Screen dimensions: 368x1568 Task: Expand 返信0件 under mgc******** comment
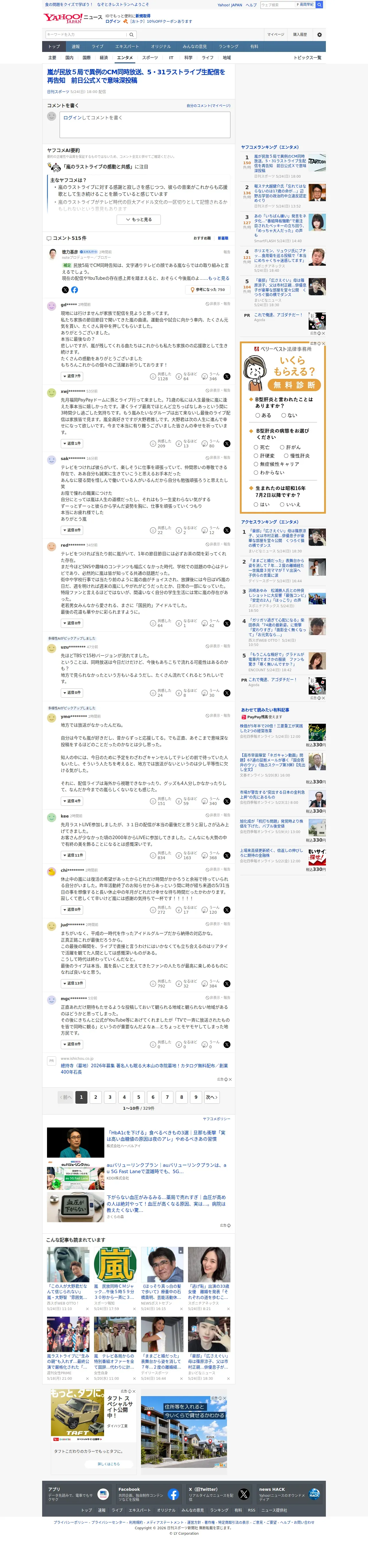(72, 1044)
